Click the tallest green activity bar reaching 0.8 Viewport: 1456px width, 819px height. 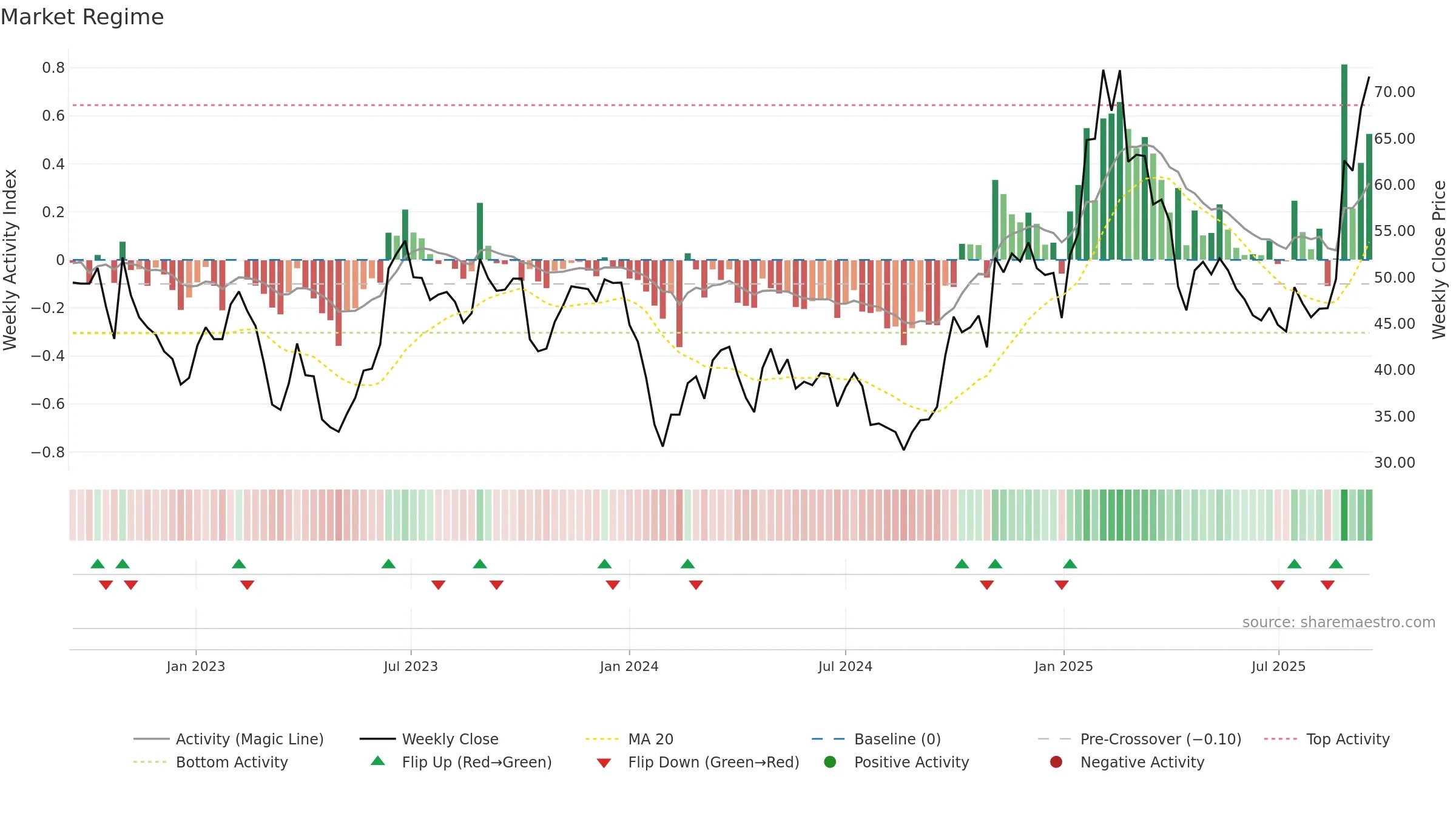1344,162
